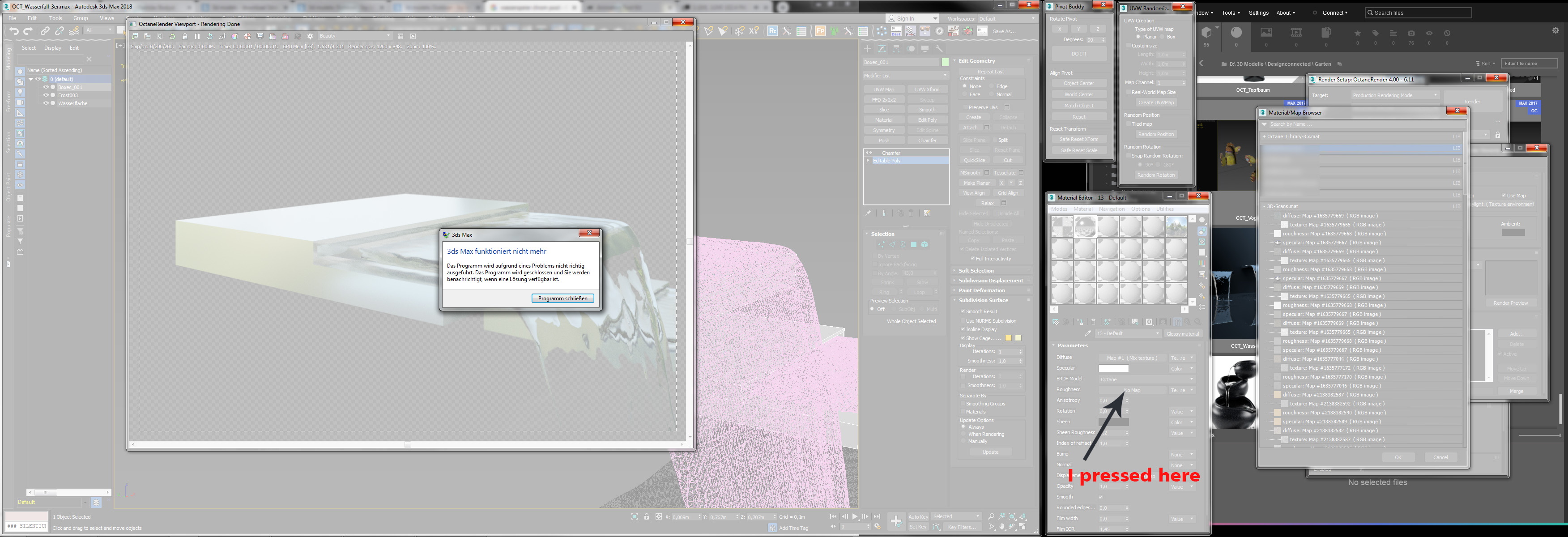The width and height of the screenshot is (1568, 537).
Task: Click the Create (plus) panel icon
Action: click(867, 49)
